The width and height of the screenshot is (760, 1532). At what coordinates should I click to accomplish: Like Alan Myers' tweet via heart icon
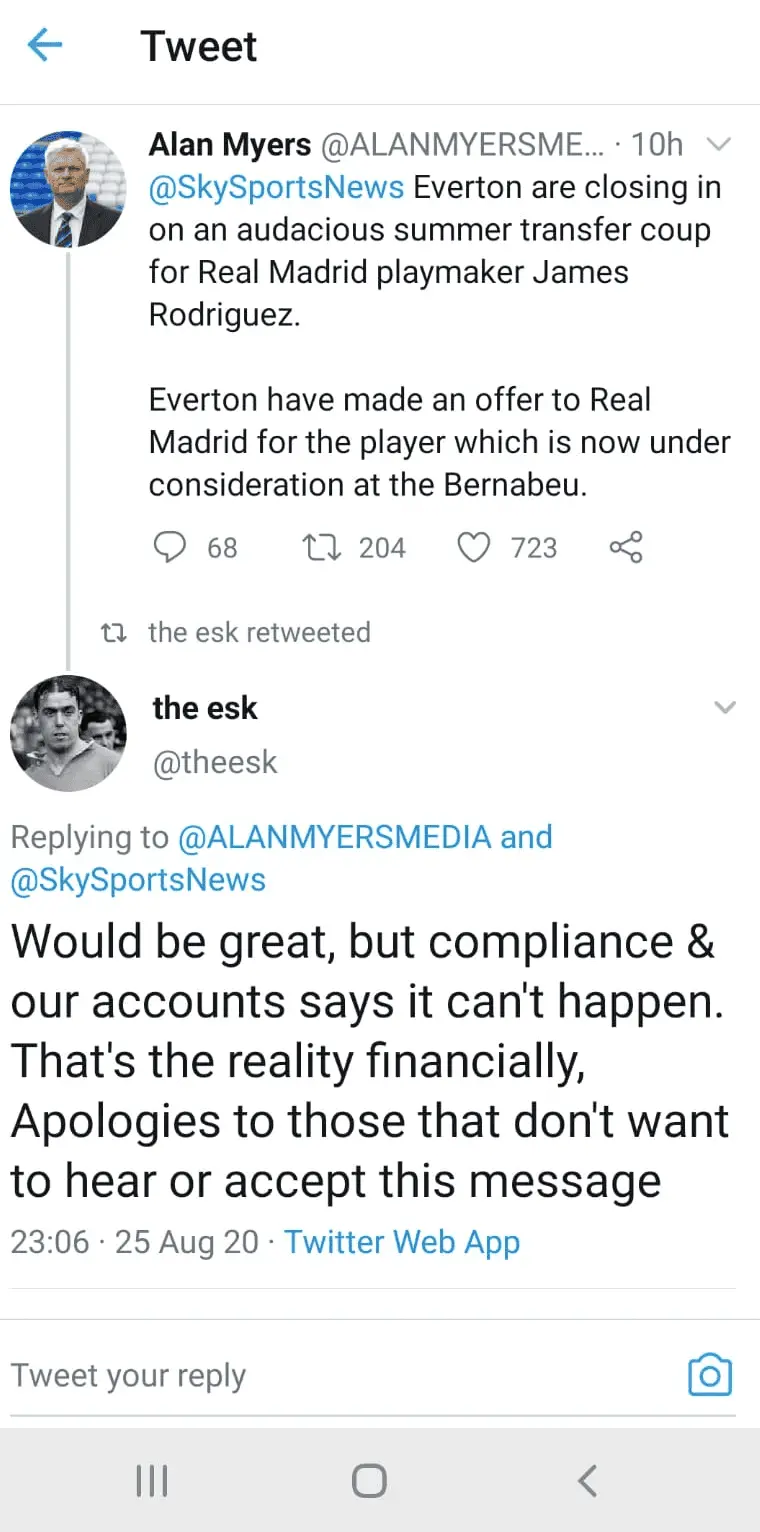tap(473, 547)
